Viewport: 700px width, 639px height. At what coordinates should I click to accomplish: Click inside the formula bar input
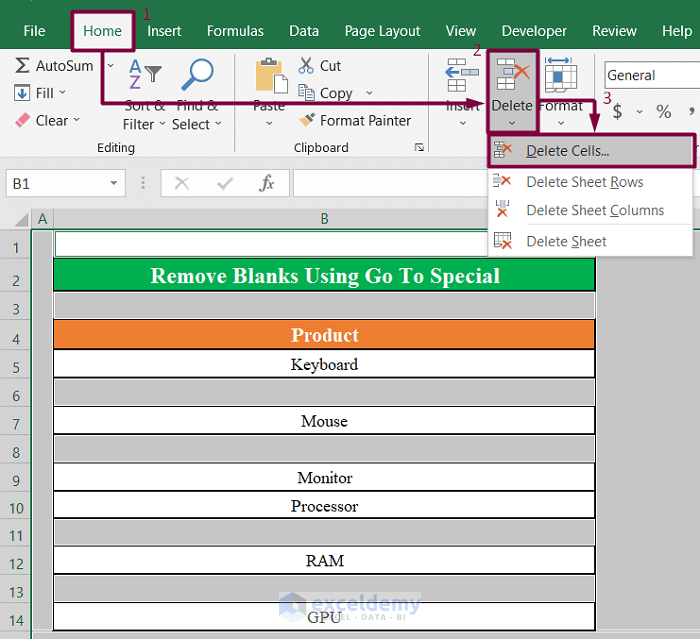pyautogui.click(x=390, y=183)
